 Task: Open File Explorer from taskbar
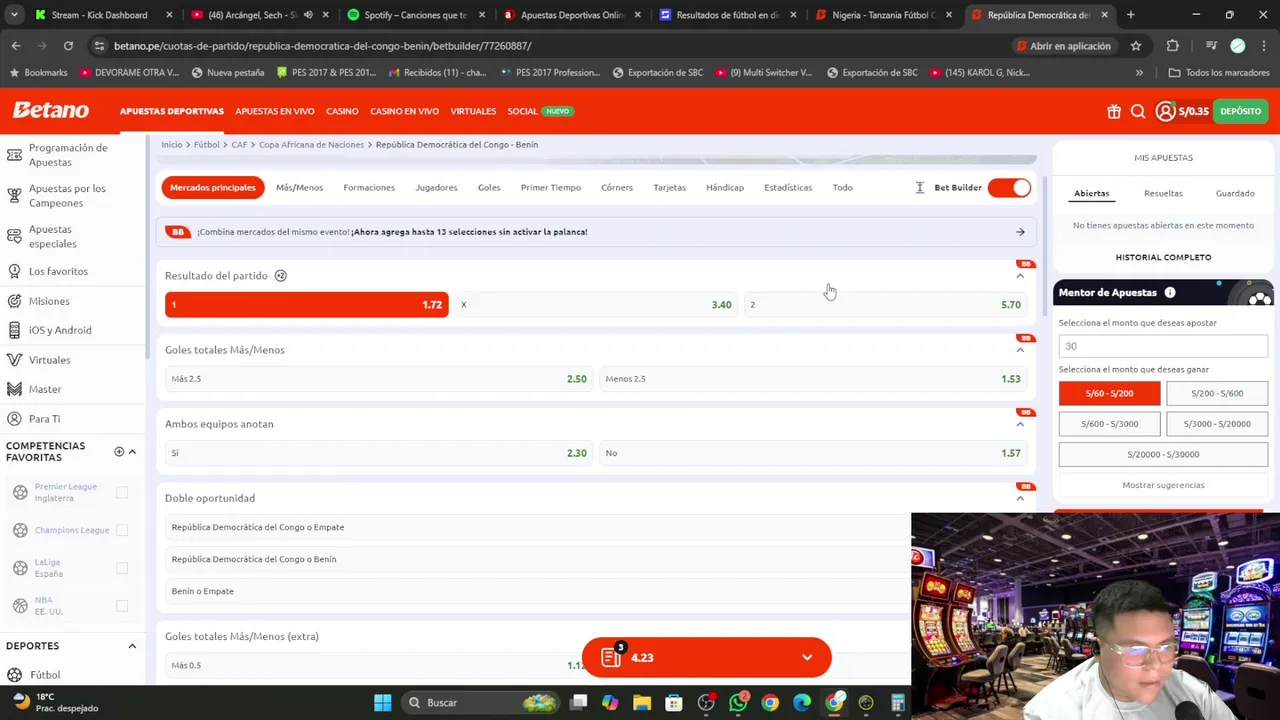(642, 703)
